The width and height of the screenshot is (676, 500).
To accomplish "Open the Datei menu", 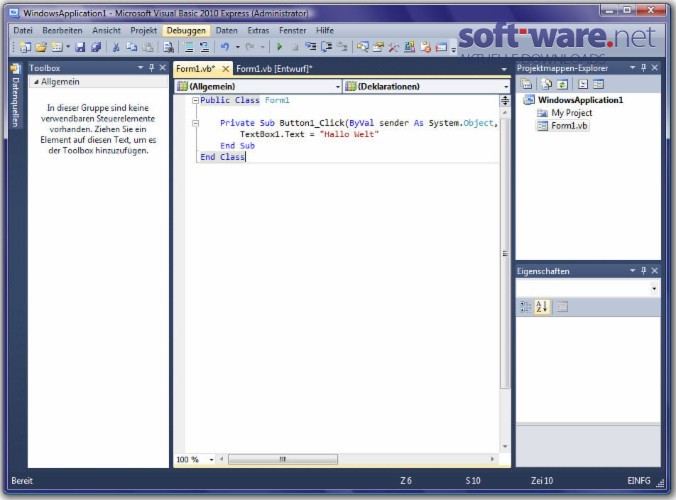I will tap(23, 31).
